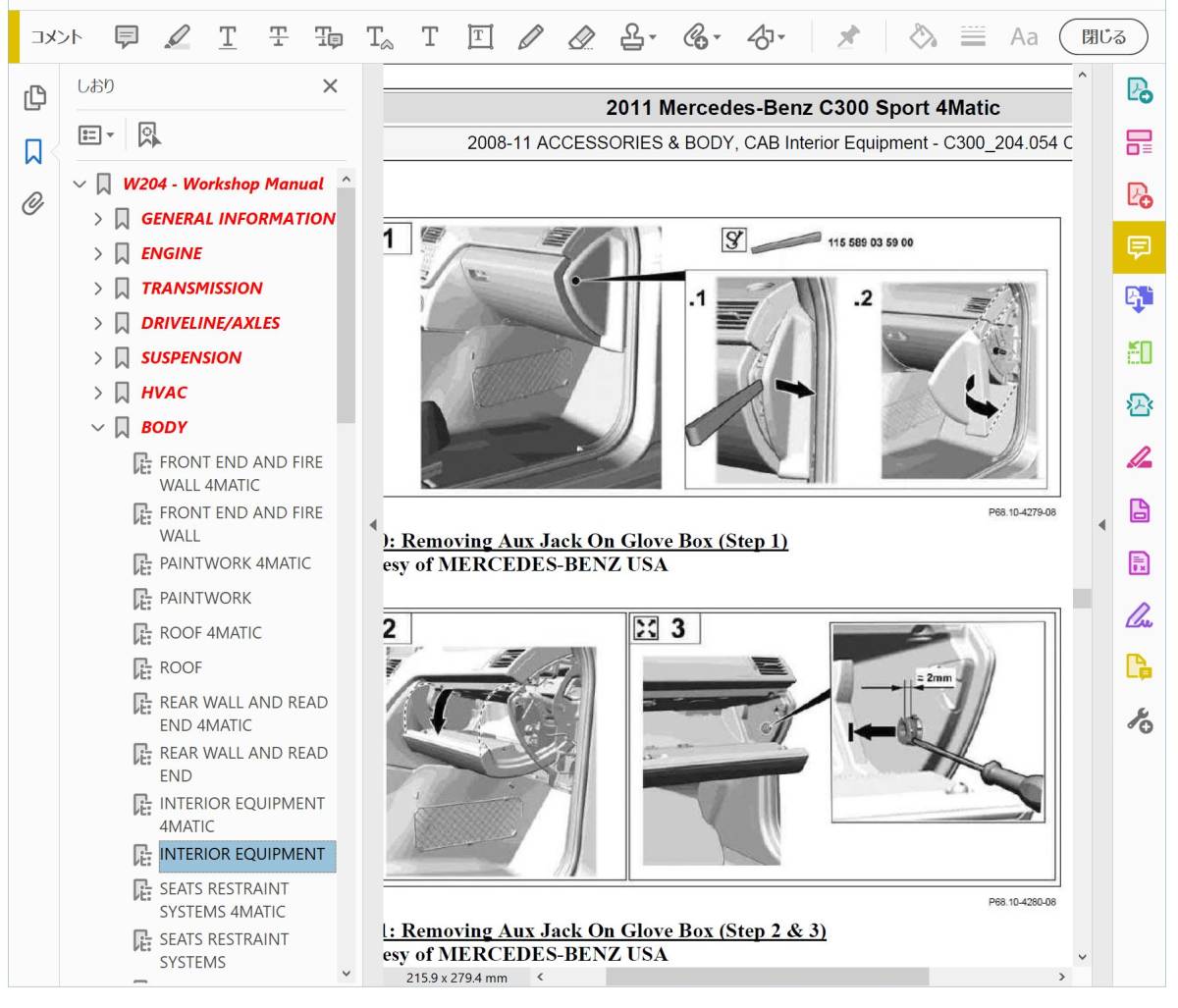
Task: Open the bookmark options menu dropdown
Action: [x=96, y=134]
